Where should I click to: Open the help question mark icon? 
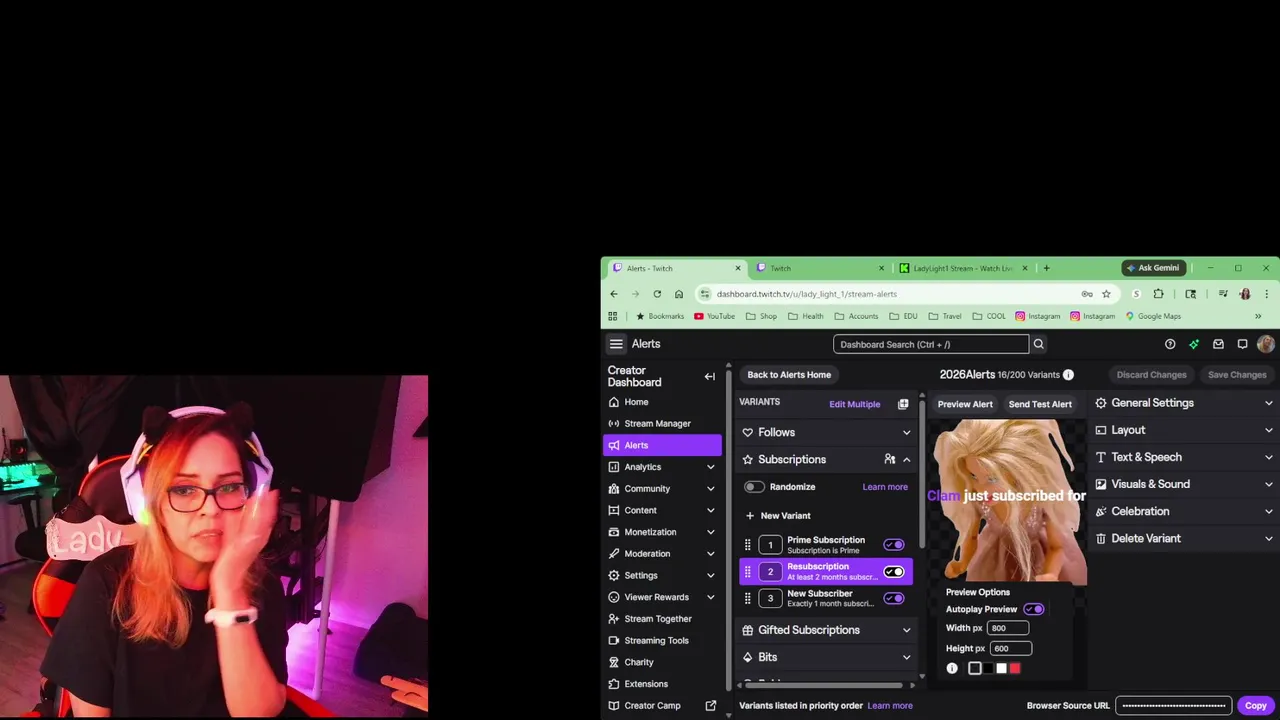[1170, 344]
